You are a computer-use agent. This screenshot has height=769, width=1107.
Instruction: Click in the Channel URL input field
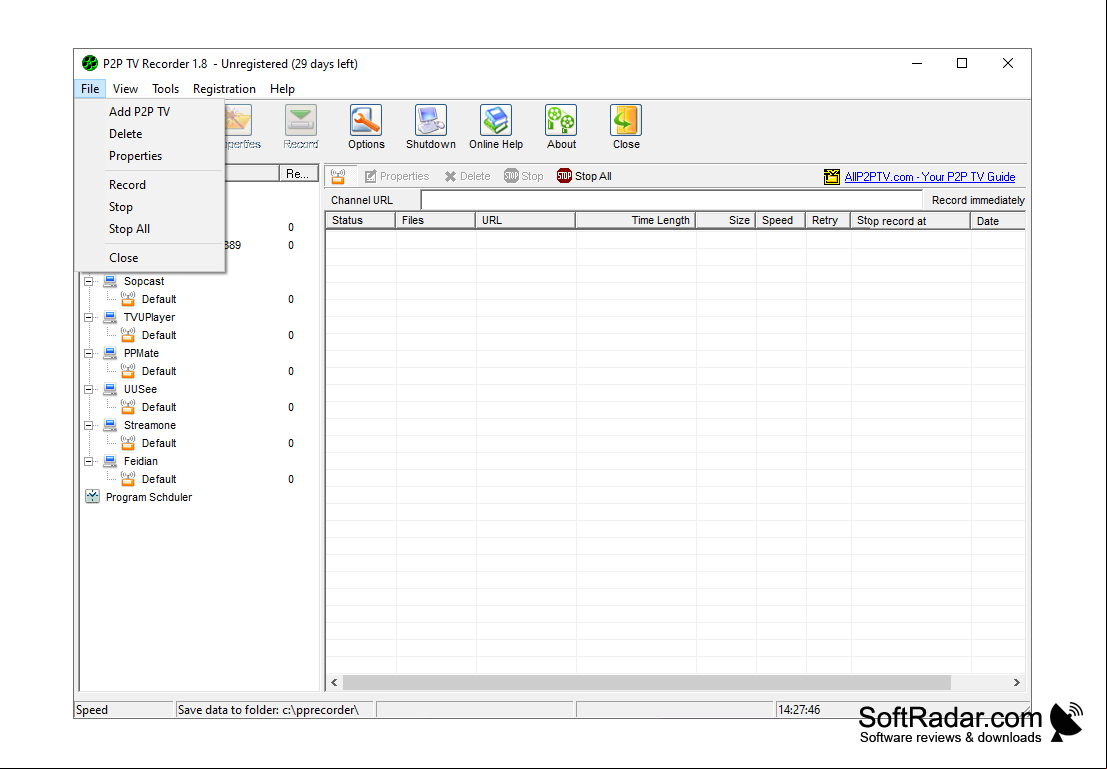pos(671,200)
